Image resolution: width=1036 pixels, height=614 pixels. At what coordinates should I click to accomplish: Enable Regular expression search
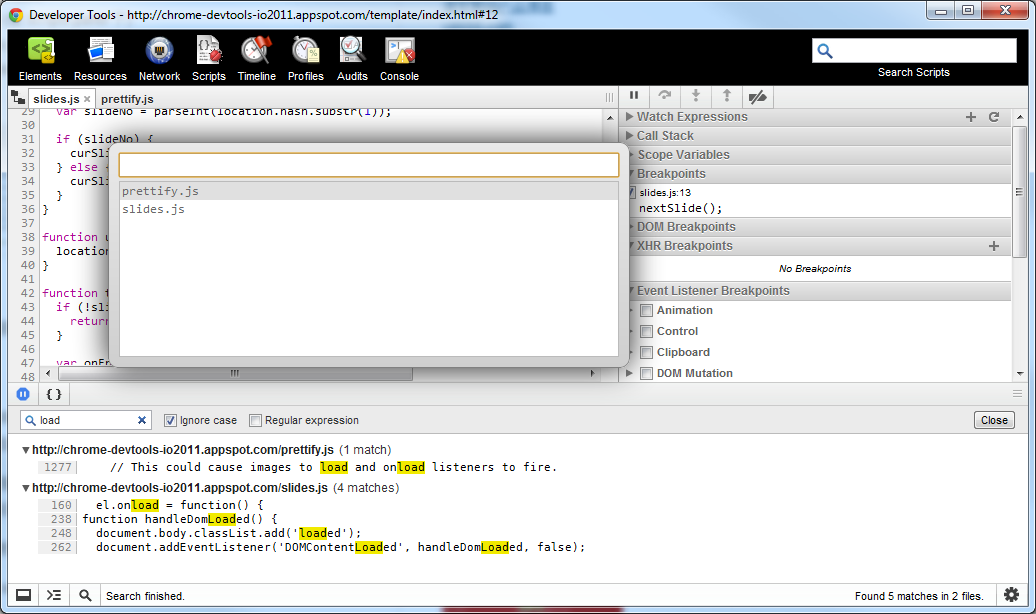click(255, 420)
